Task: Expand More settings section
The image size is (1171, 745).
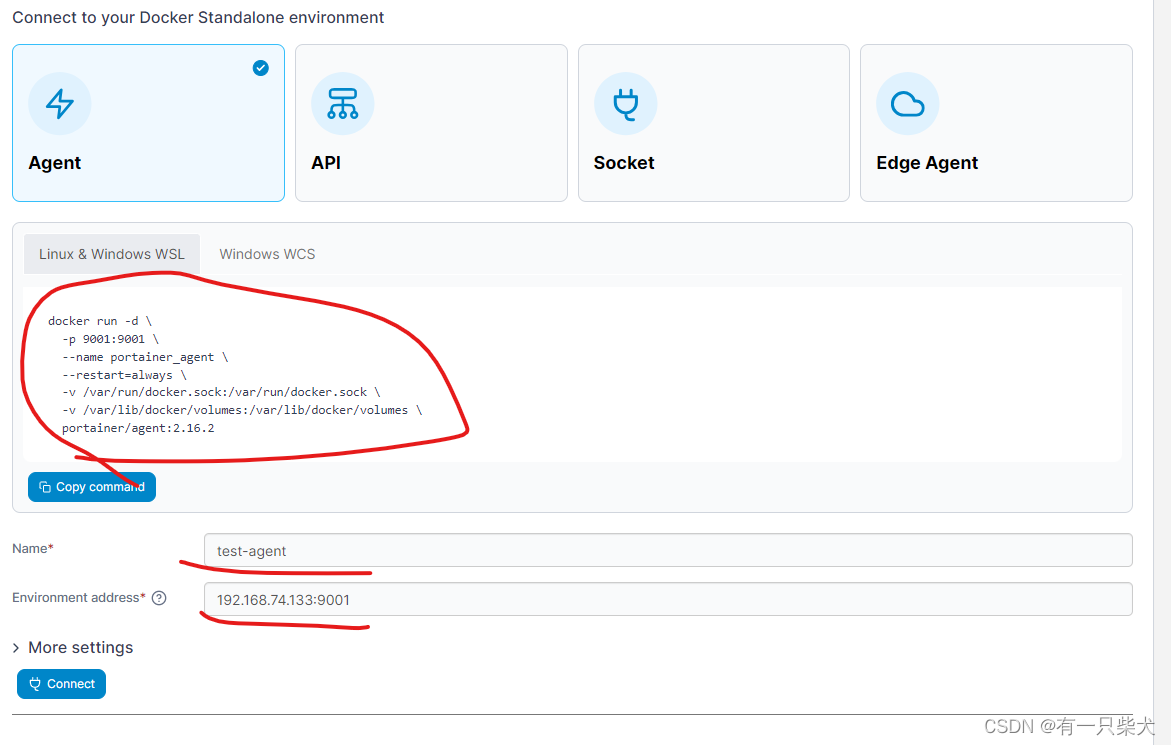Action: pyautogui.click(x=73, y=647)
